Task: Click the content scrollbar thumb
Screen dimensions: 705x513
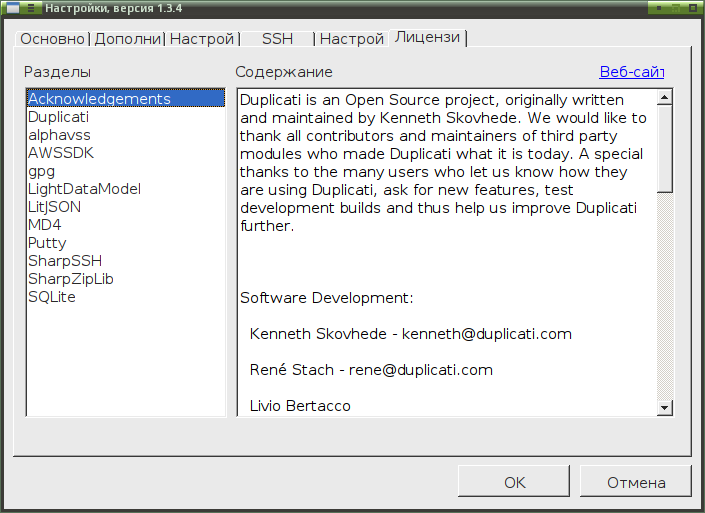Action: coord(665,149)
